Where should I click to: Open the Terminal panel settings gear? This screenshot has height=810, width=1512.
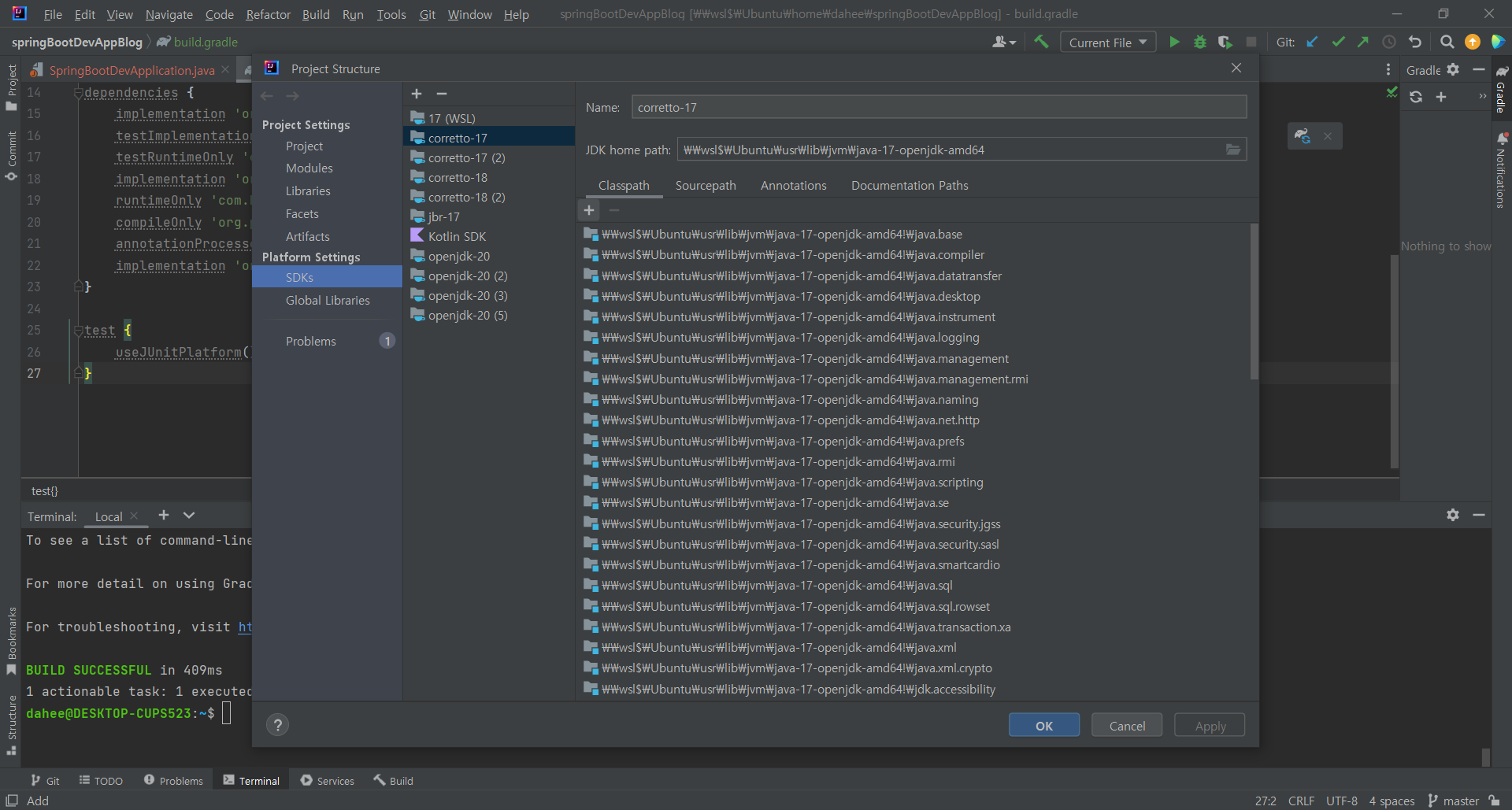pos(1453,515)
